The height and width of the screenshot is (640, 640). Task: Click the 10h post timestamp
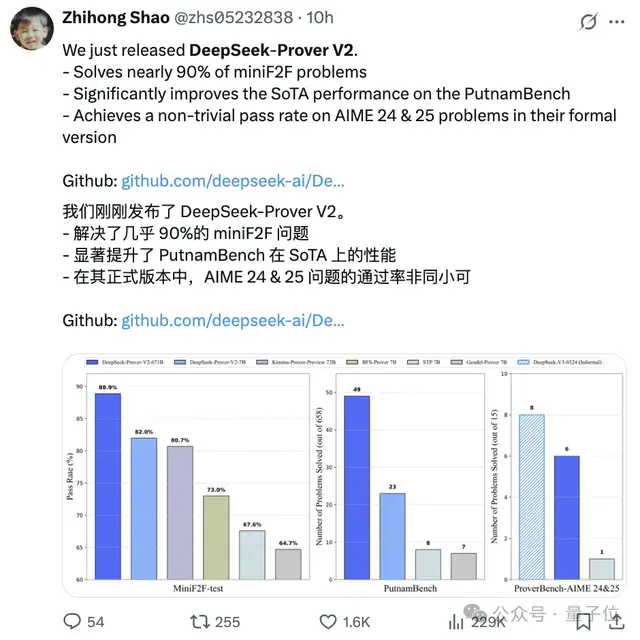pos(320,17)
